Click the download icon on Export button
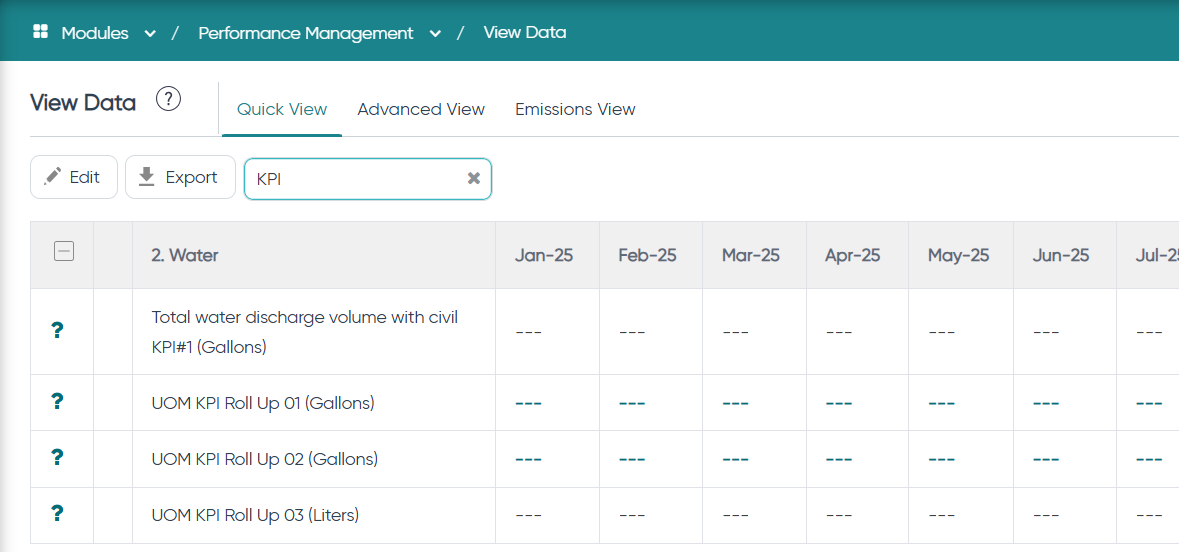1179x552 pixels. (x=147, y=177)
